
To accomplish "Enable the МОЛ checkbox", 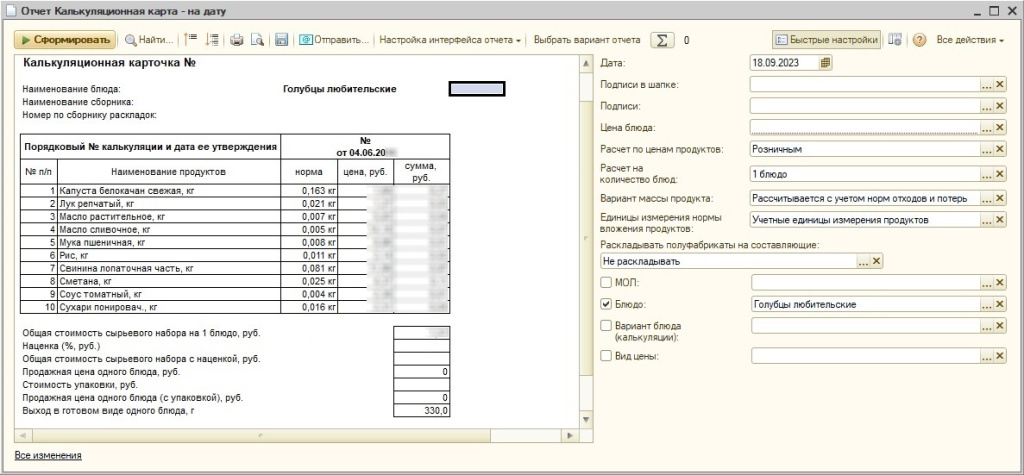I will click(x=605, y=283).
